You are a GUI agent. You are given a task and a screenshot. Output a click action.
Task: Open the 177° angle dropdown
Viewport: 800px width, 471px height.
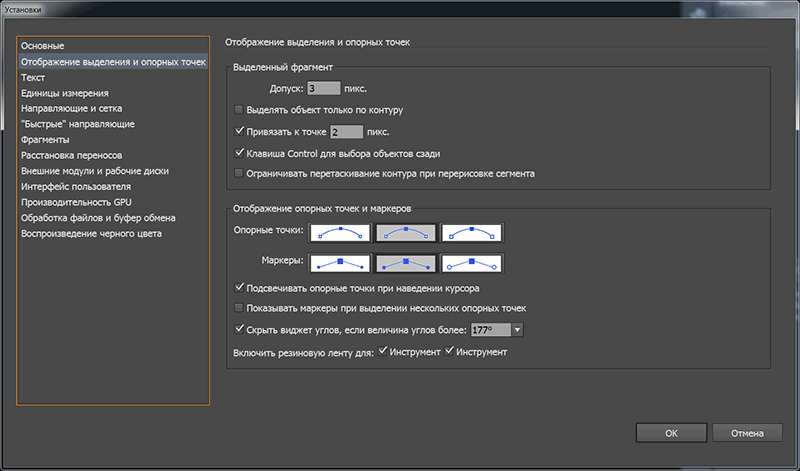[x=517, y=329]
